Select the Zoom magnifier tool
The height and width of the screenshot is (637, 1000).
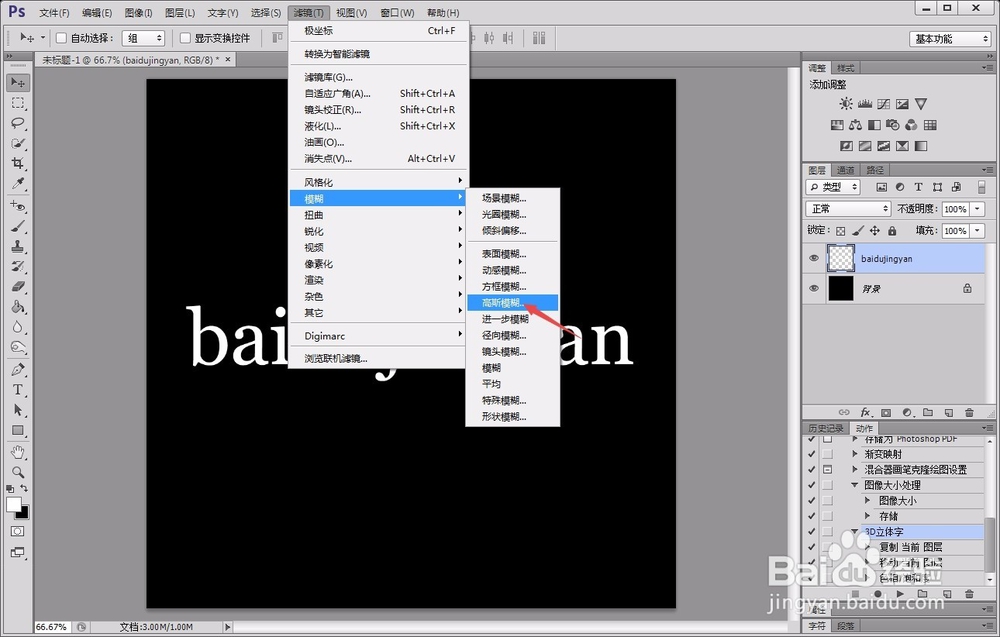[18, 472]
